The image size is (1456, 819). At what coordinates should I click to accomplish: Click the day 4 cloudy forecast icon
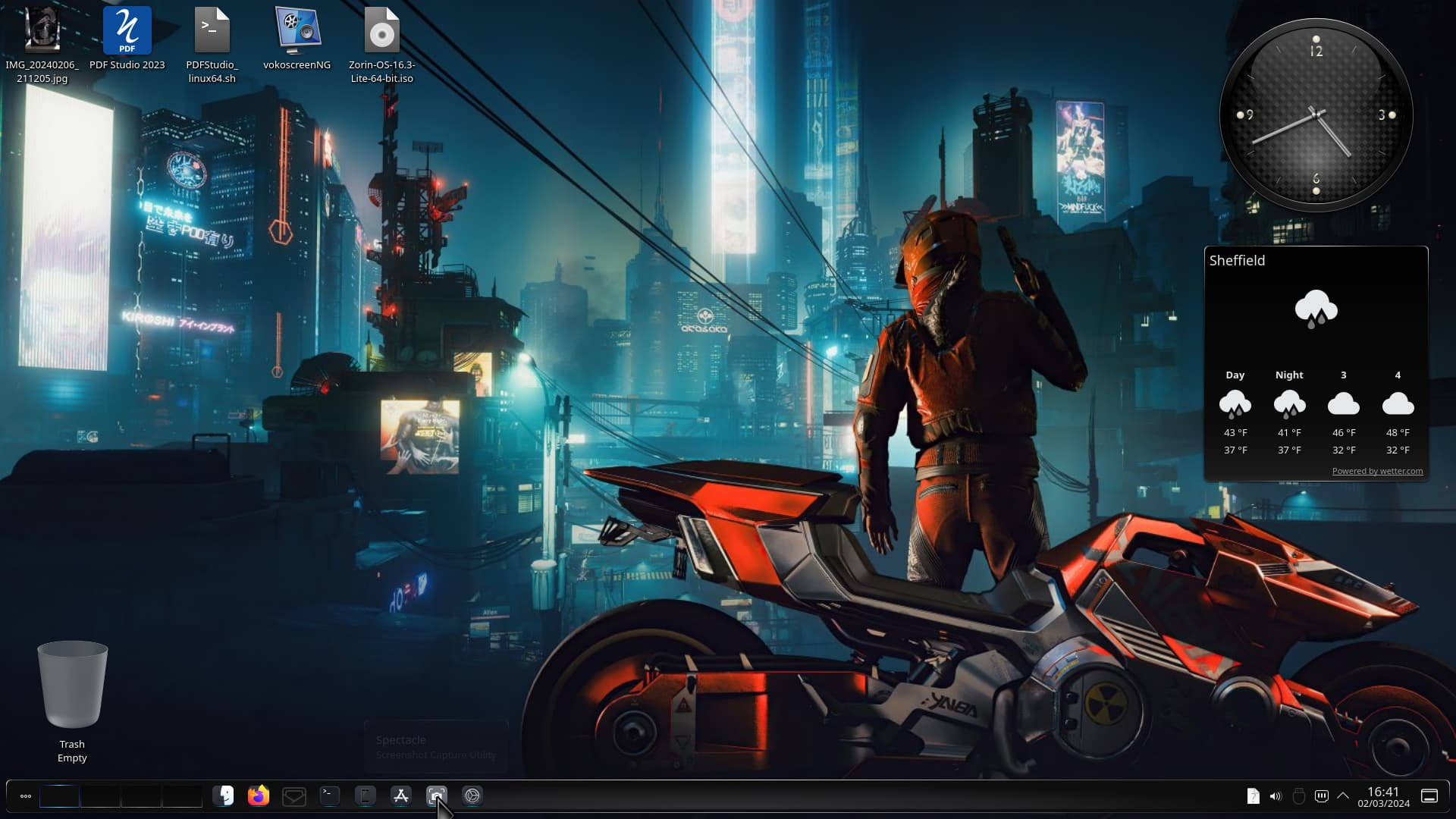(1398, 404)
